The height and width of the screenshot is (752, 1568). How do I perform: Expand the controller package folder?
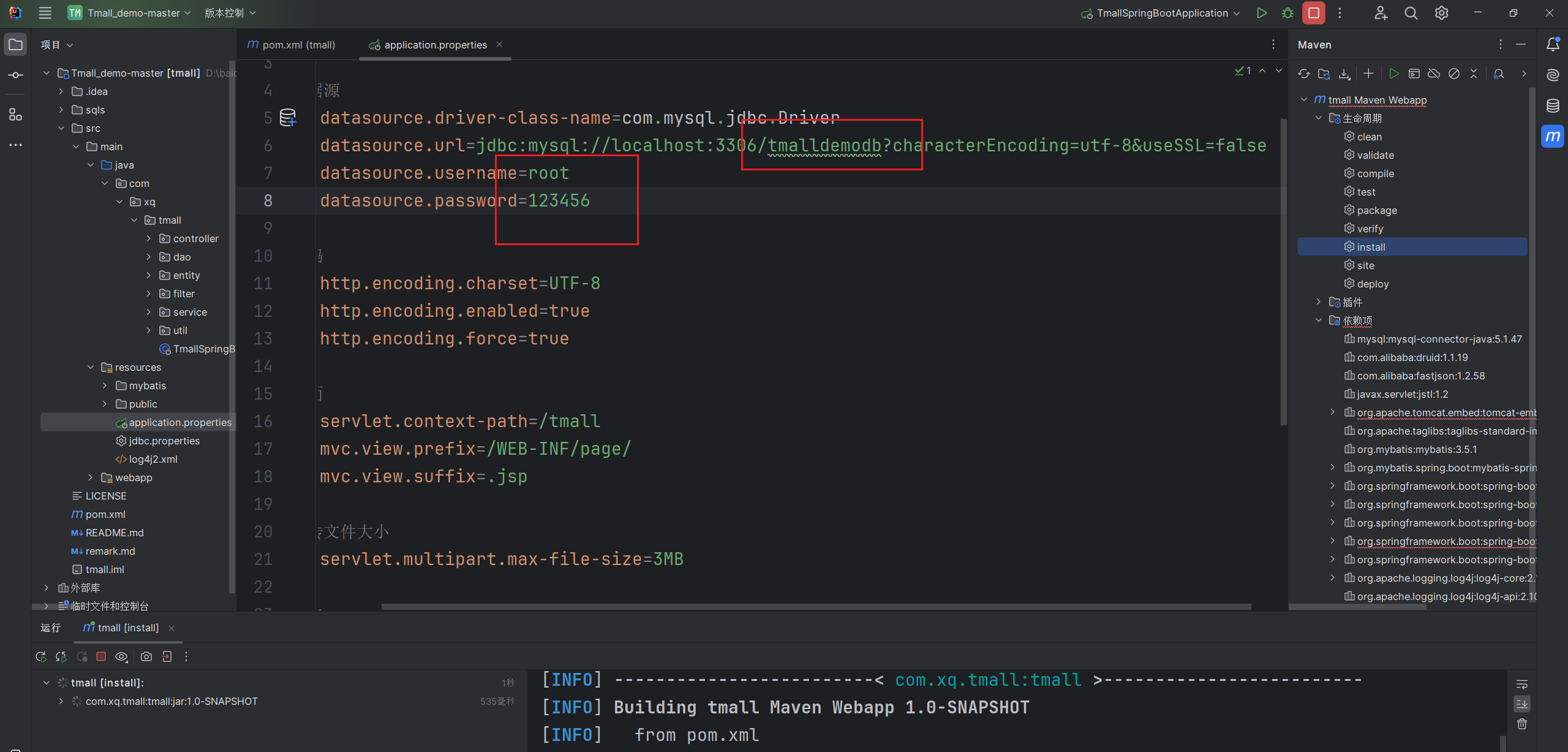coord(149,238)
